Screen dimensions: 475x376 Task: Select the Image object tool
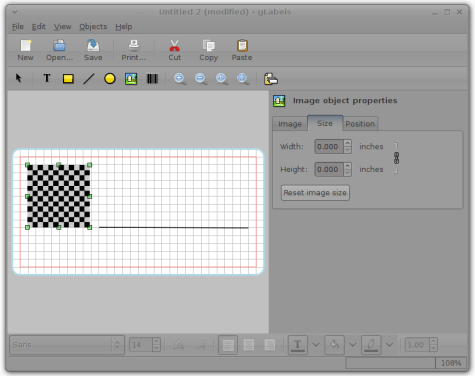pyautogui.click(x=131, y=79)
